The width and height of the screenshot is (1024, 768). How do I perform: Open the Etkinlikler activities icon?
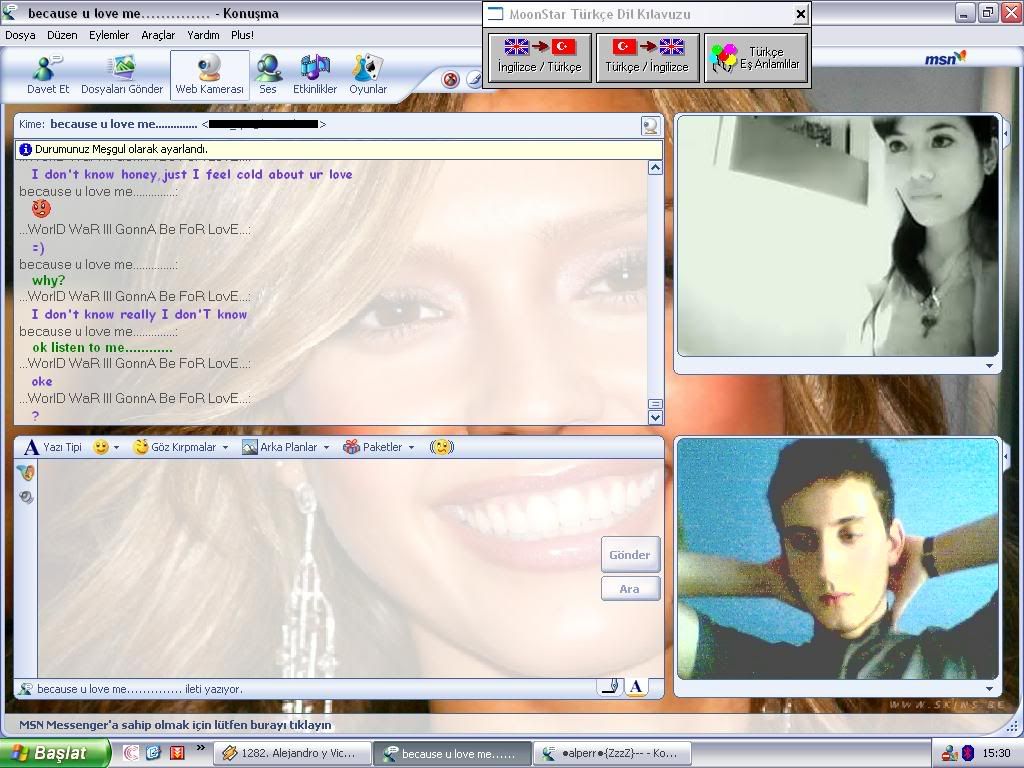pos(313,73)
